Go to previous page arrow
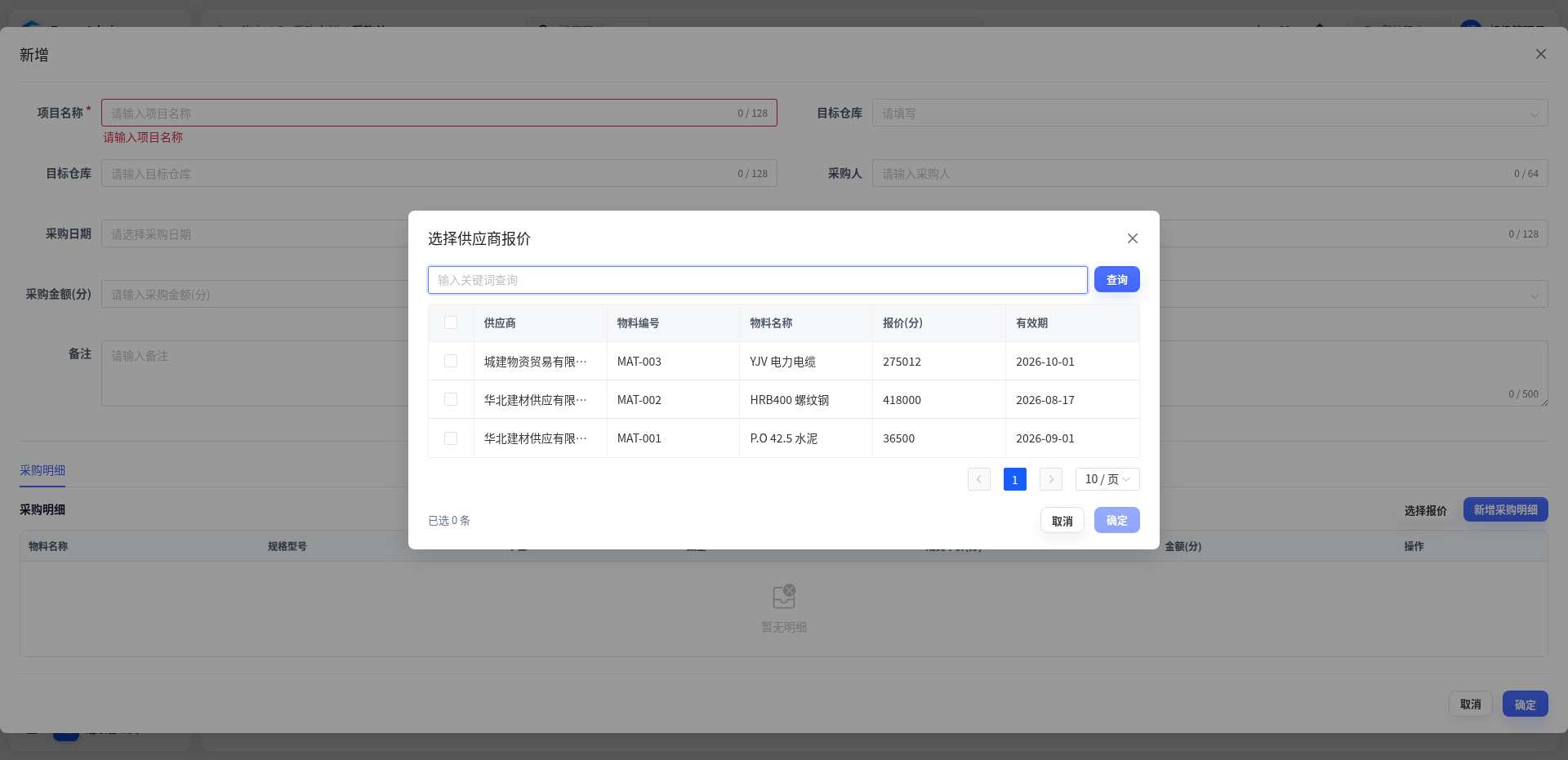Screen dimensions: 1568x760 (978, 479)
